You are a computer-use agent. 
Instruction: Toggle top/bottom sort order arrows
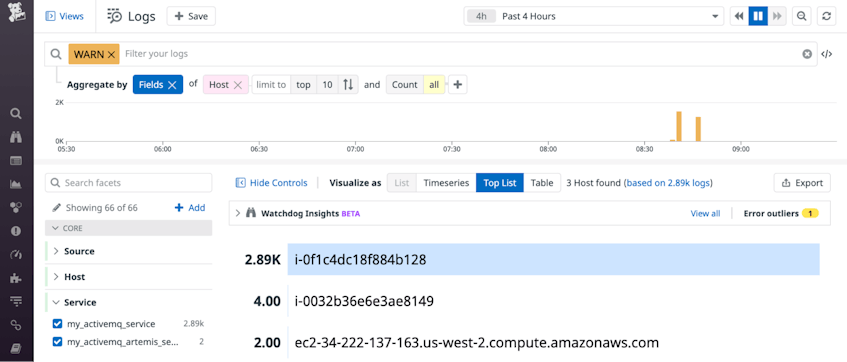pyautogui.click(x=348, y=85)
